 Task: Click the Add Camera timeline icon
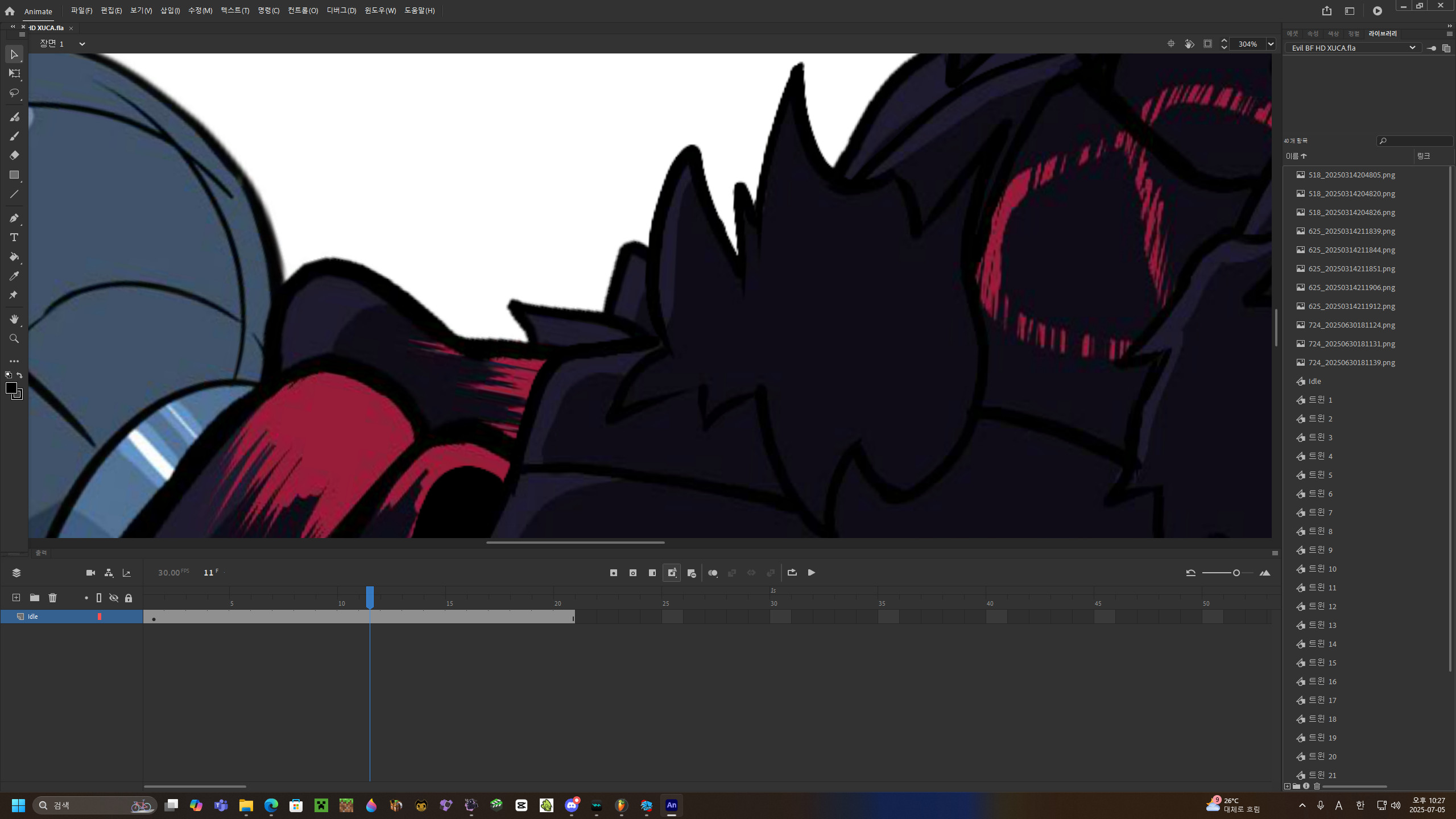pyautogui.click(x=90, y=573)
